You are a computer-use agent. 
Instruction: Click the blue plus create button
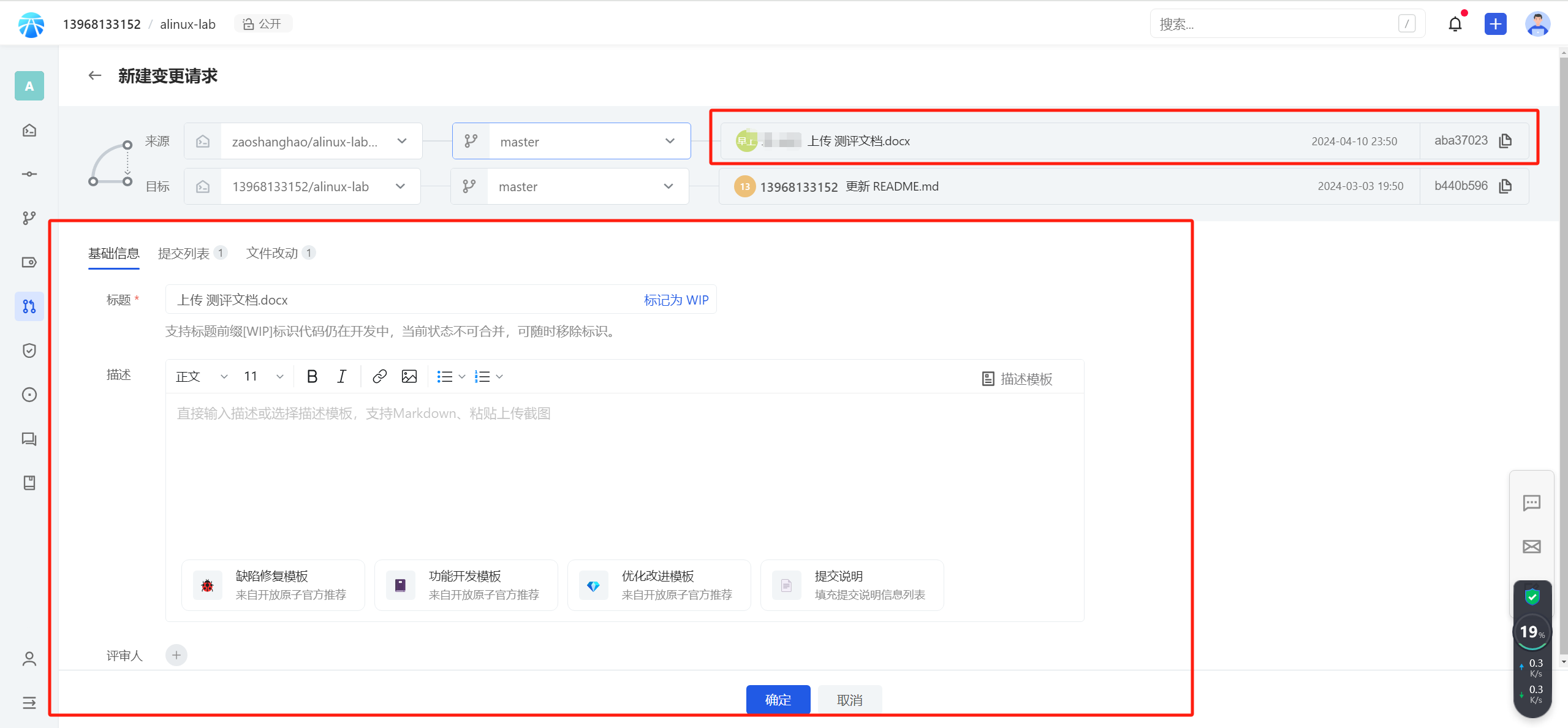click(x=1495, y=25)
